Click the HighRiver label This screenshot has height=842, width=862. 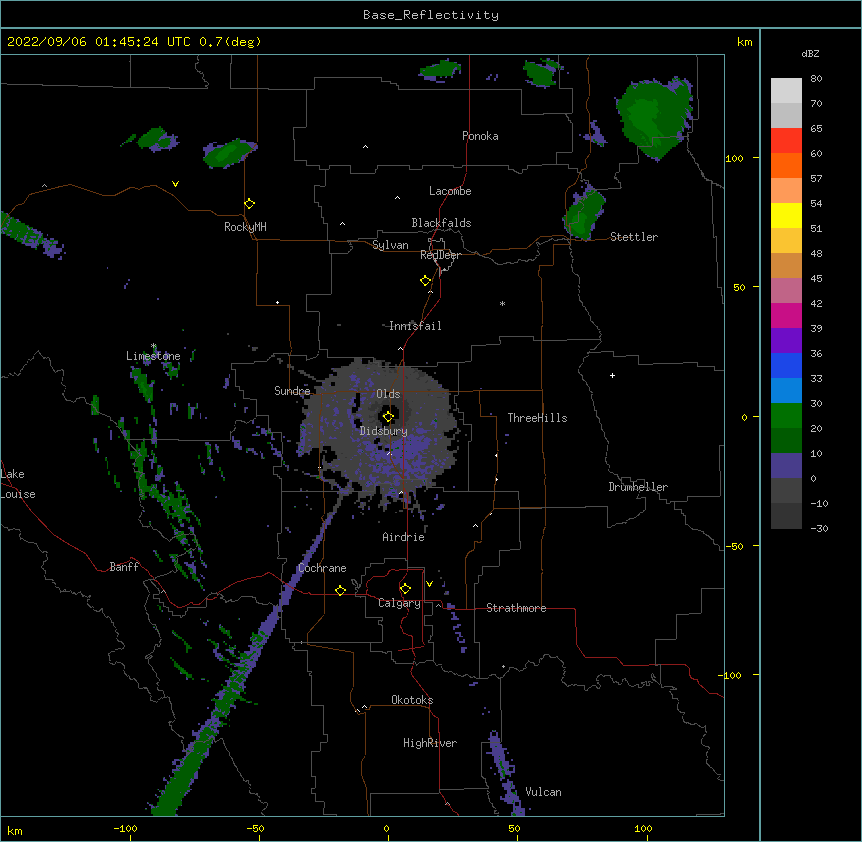430,743
